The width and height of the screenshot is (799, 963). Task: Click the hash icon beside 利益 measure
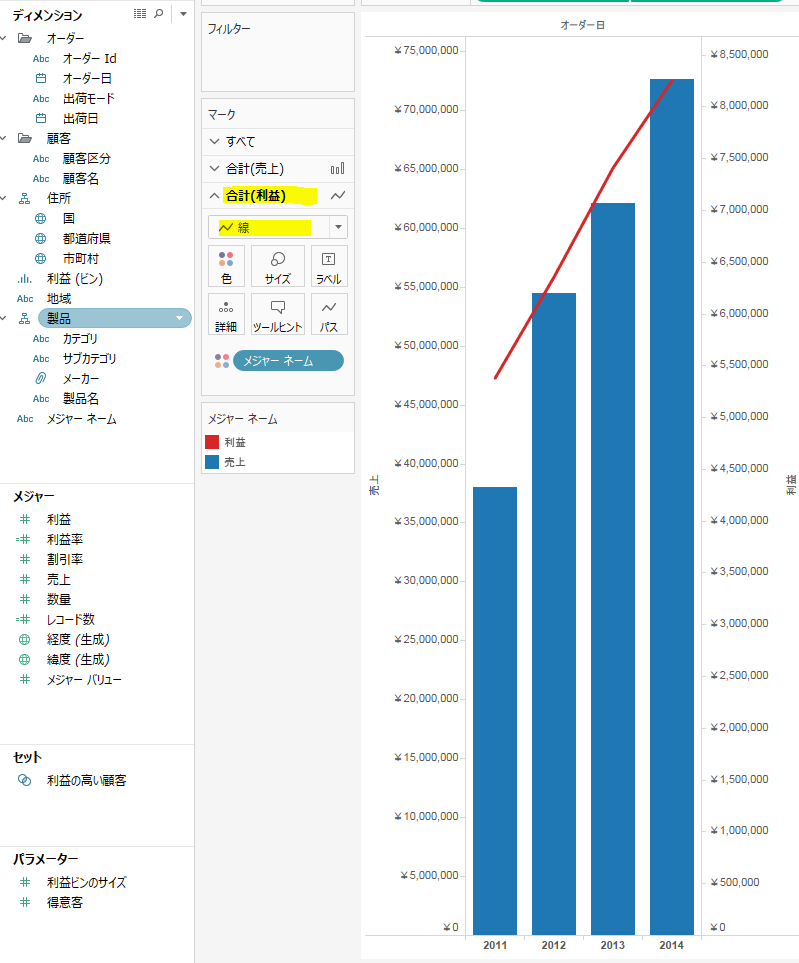25,519
